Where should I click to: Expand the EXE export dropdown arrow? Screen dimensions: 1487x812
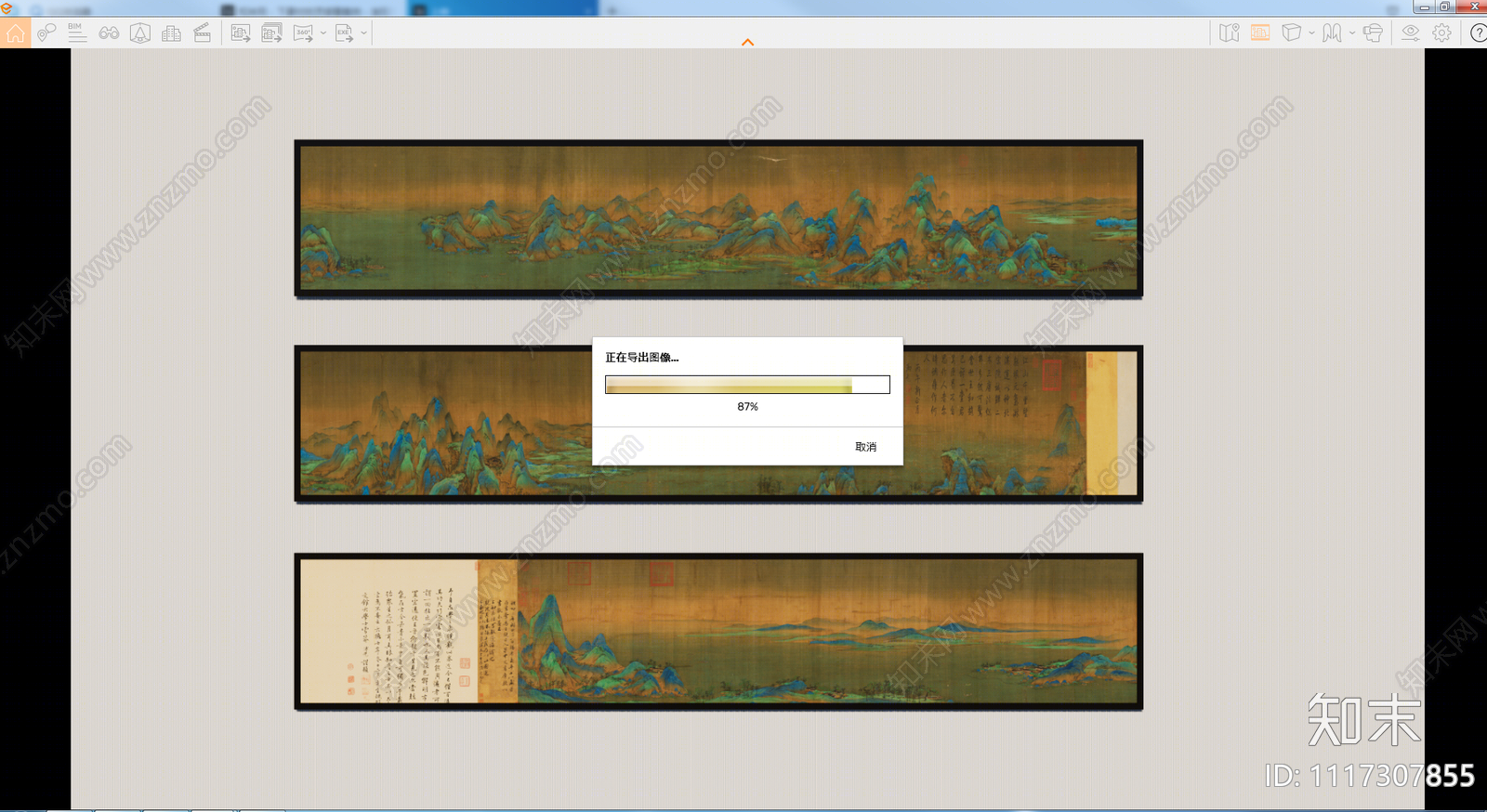(x=363, y=33)
